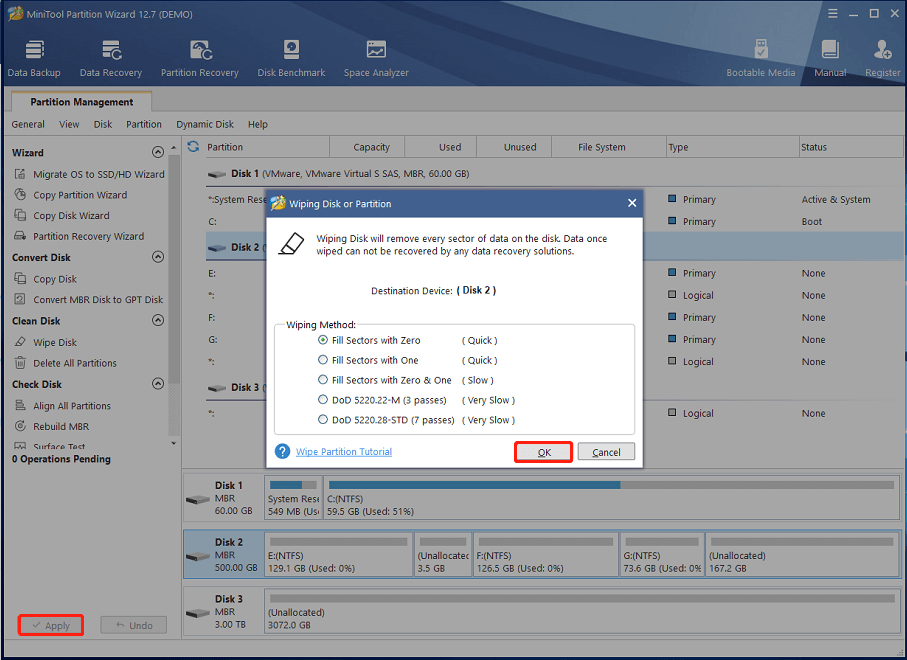Image resolution: width=907 pixels, height=660 pixels.
Task: Select Disk 3 unallocated 3072.0 GB block
Action: (582, 611)
